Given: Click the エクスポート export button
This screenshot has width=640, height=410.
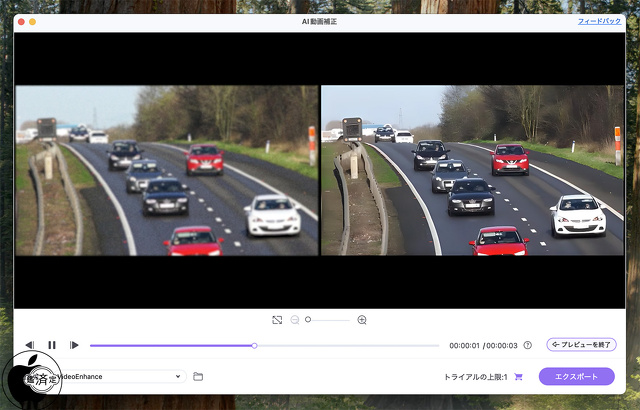Looking at the screenshot, I should click(x=576, y=377).
